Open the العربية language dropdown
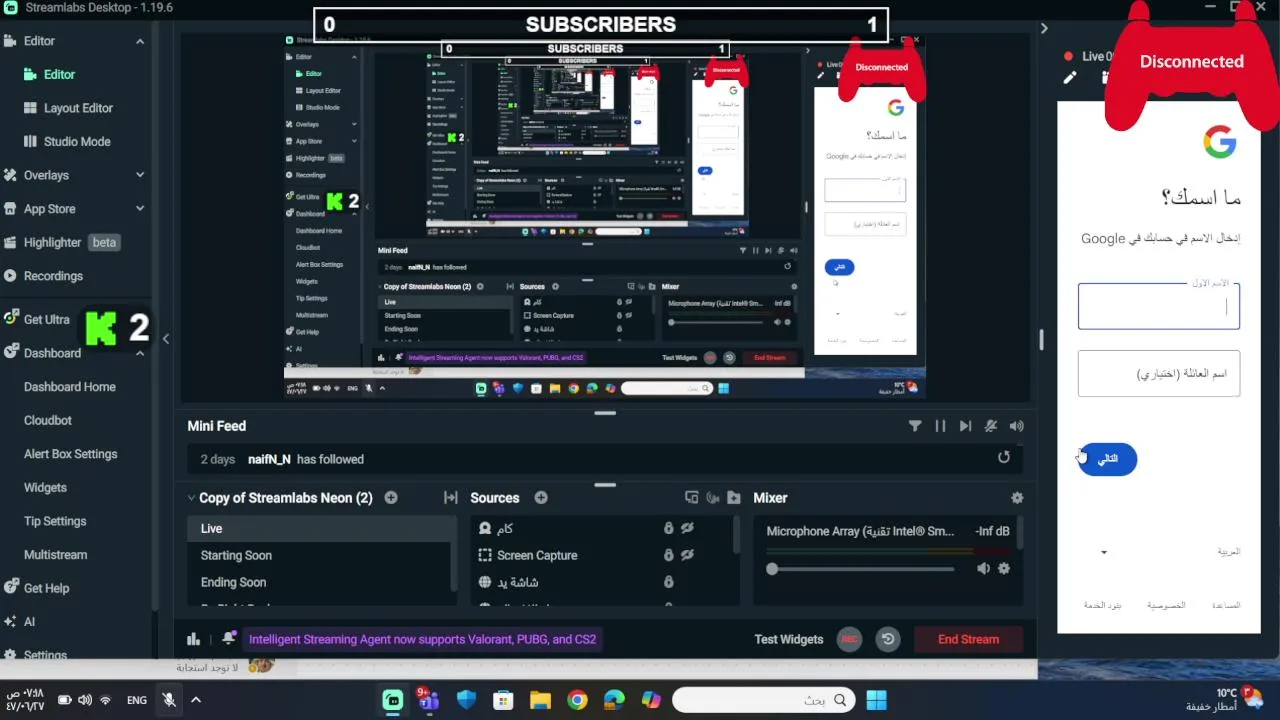This screenshot has width=1280, height=720. 1168,552
